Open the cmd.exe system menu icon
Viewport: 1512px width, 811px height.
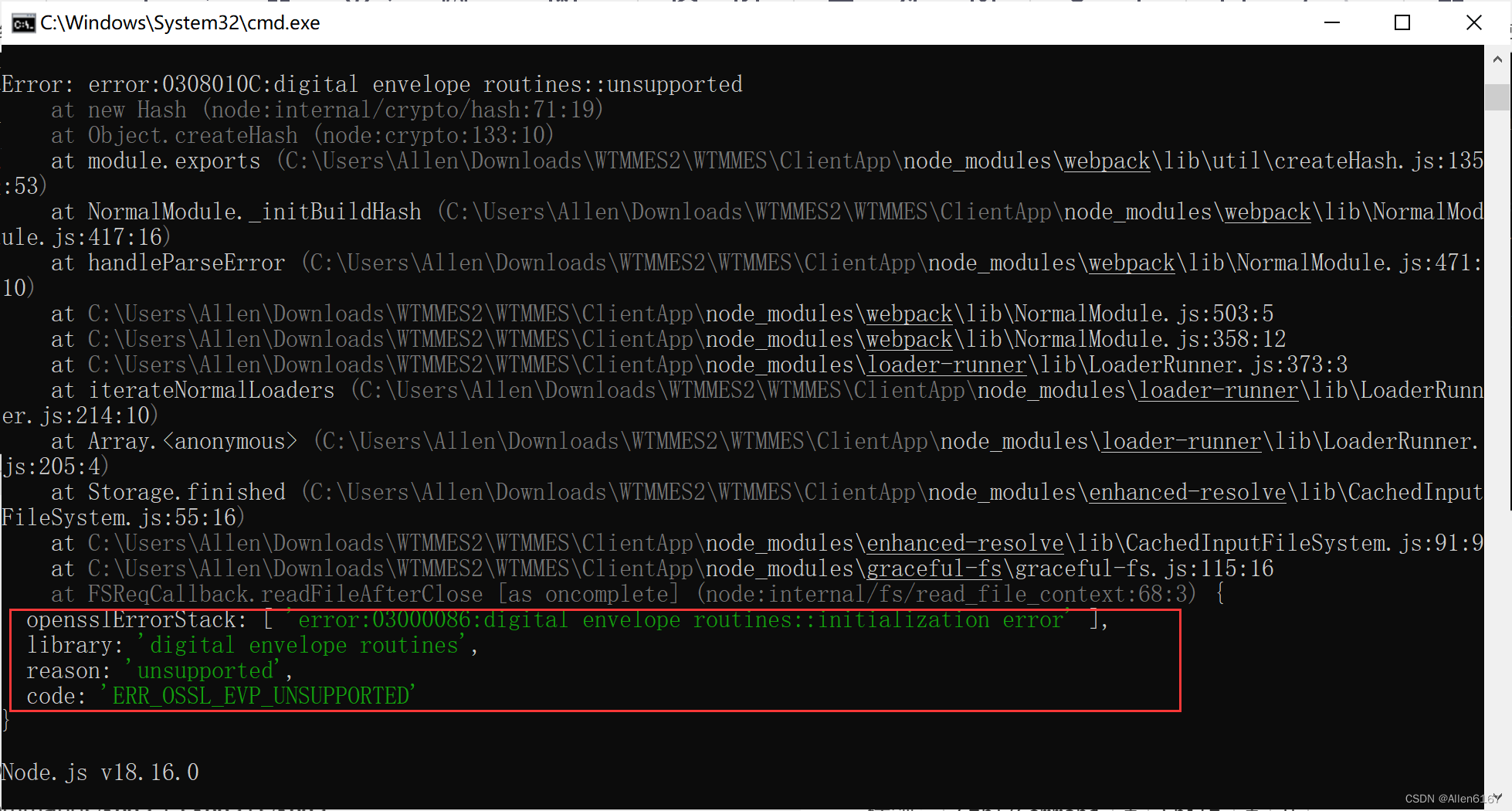tap(23, 23)
